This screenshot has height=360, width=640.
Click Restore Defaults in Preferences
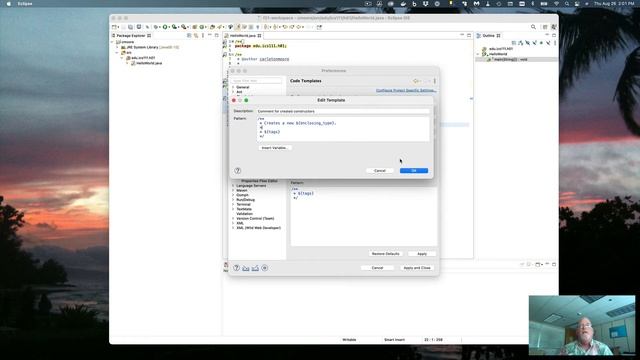[385, 254]
